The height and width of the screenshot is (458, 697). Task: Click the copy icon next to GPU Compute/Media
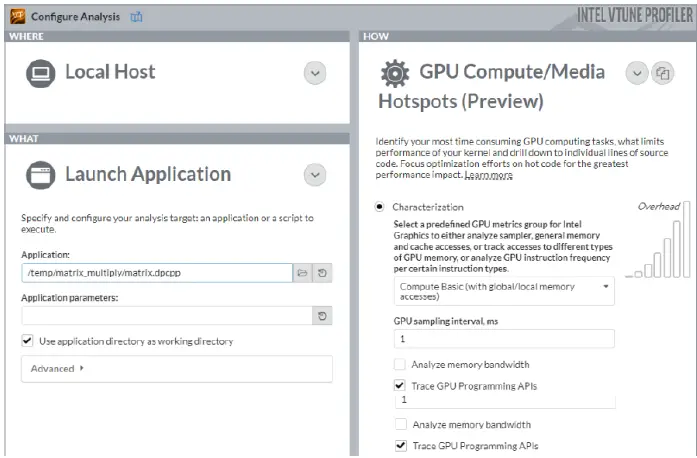662,73
